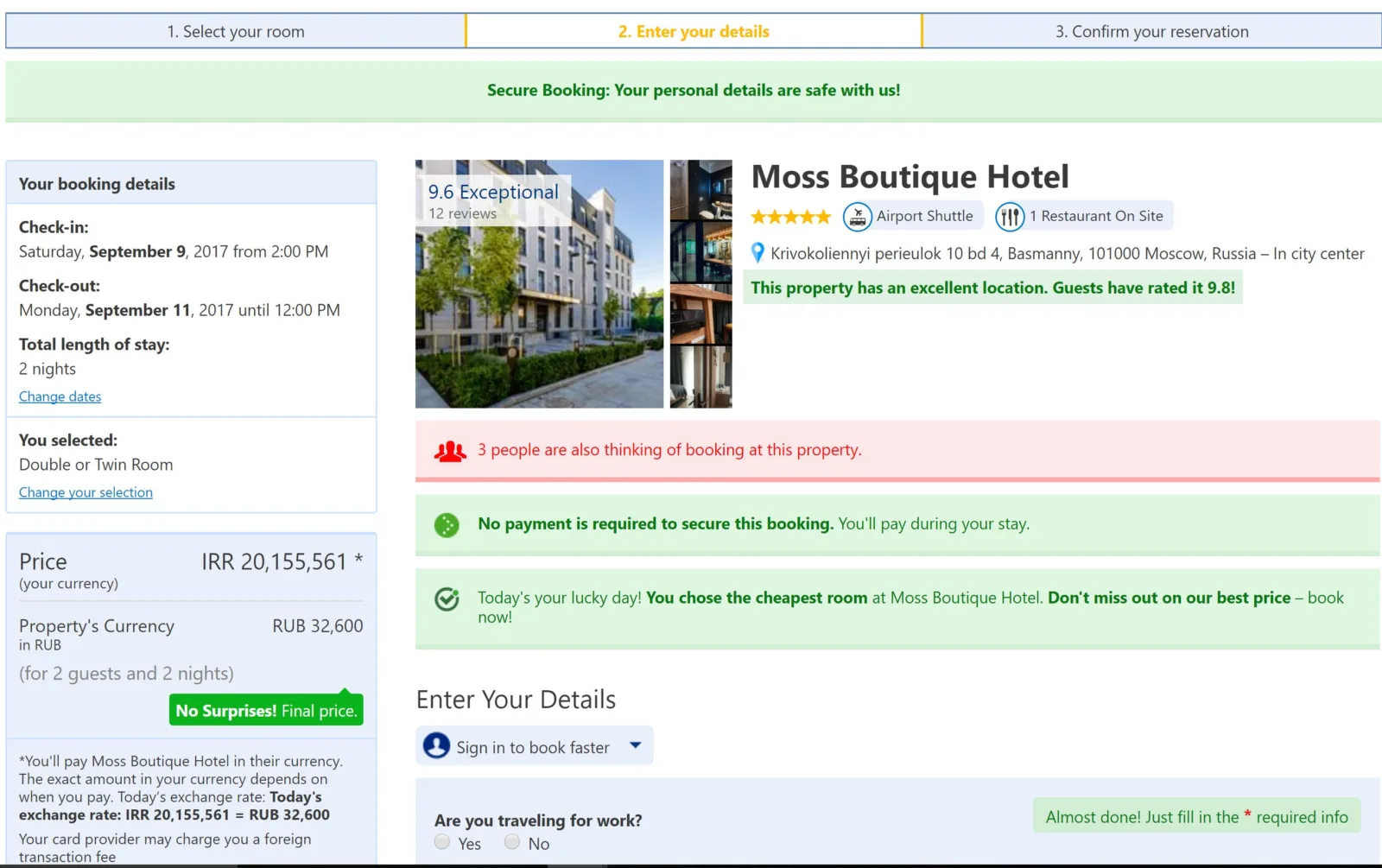Click the red people group icon

pyautogui.click(x=450, y=451)
